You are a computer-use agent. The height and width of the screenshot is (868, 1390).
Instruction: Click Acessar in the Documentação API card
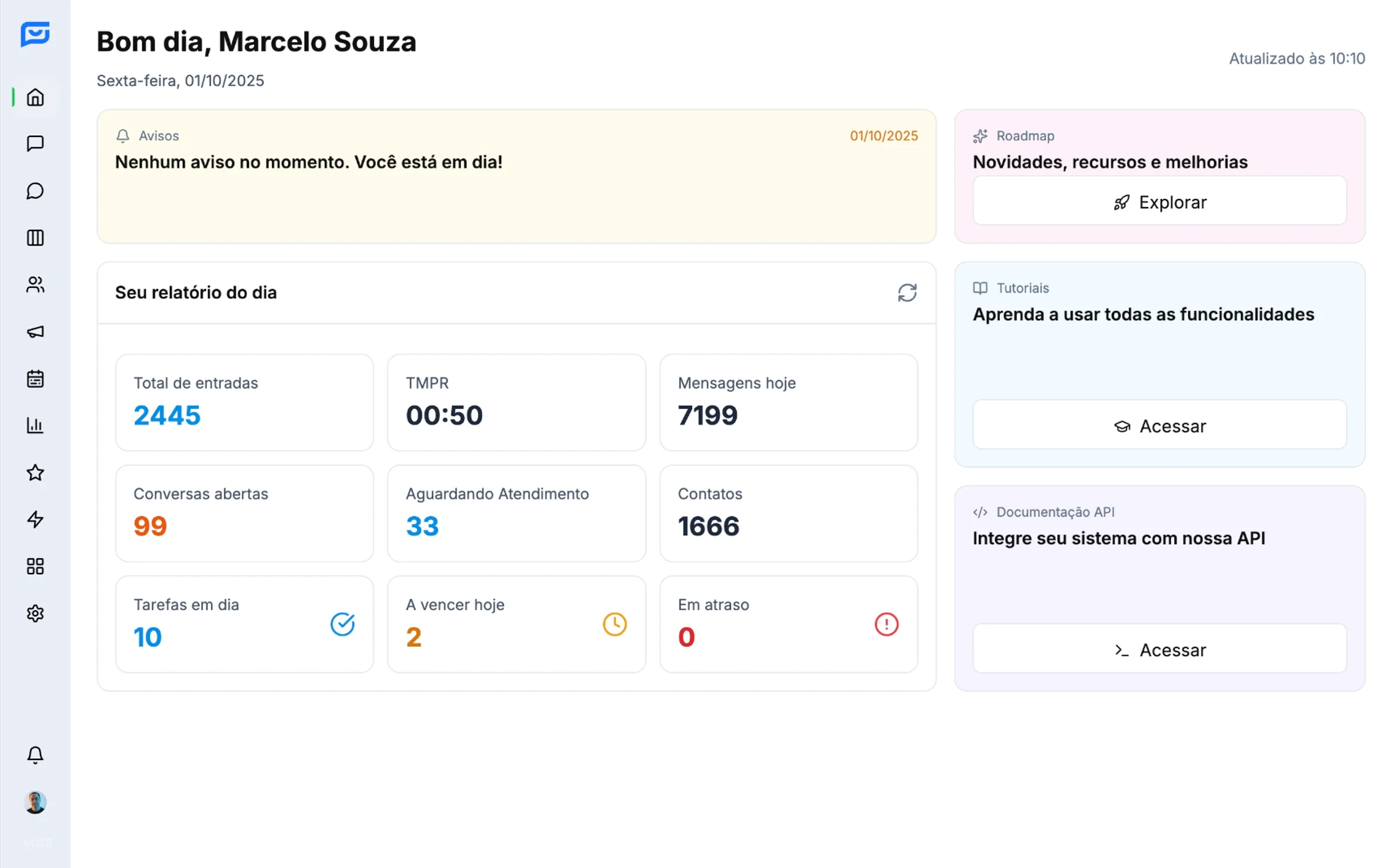click(x=1159, y=649)
